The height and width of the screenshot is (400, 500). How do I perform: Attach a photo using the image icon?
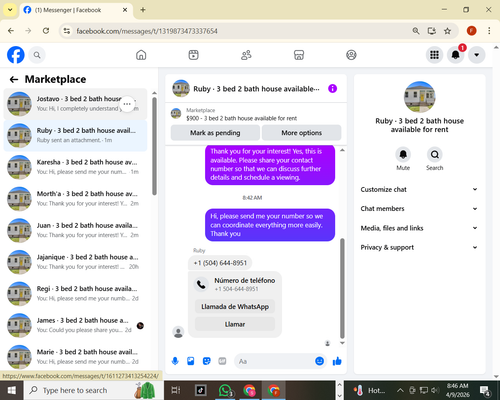point(191,361)
